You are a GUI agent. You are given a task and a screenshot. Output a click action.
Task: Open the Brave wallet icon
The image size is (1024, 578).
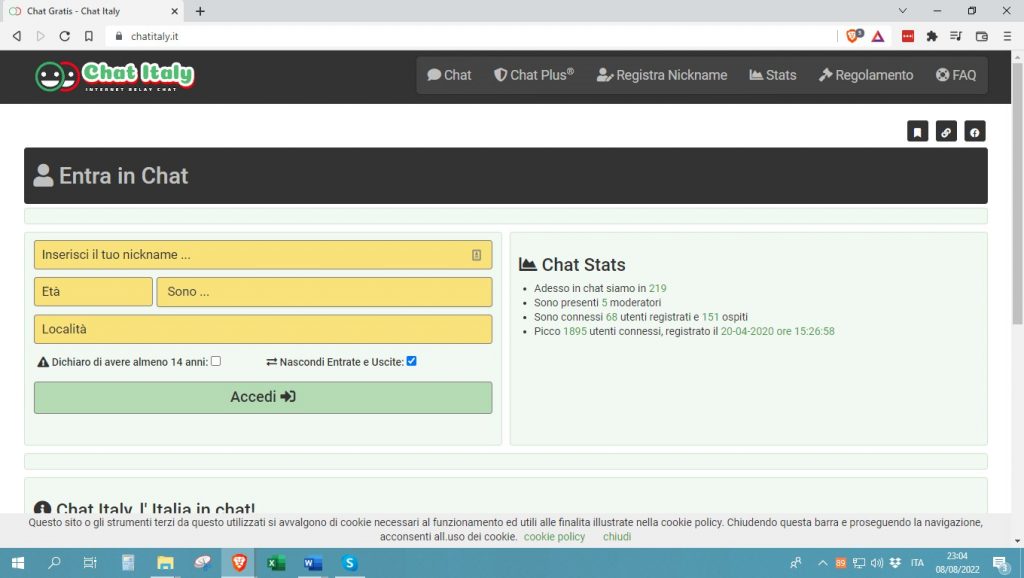(981, 36)
